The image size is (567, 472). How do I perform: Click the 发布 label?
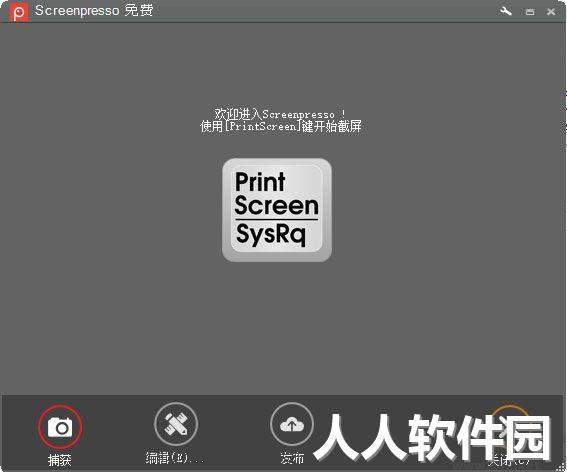(x=292, y=458)
